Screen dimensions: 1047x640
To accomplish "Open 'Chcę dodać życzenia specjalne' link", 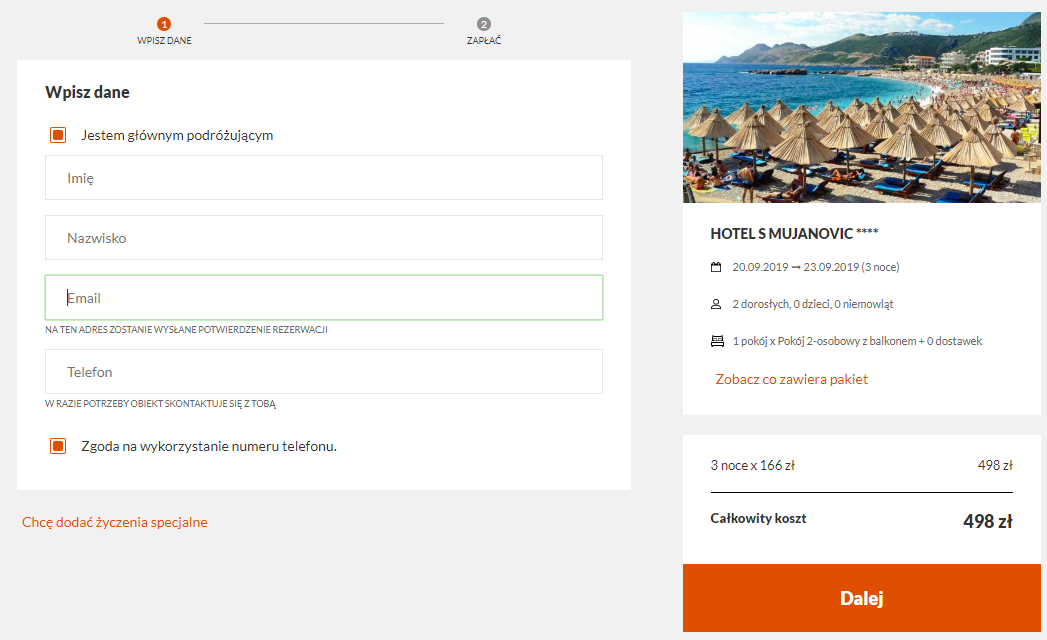I will tap(115, 522).
